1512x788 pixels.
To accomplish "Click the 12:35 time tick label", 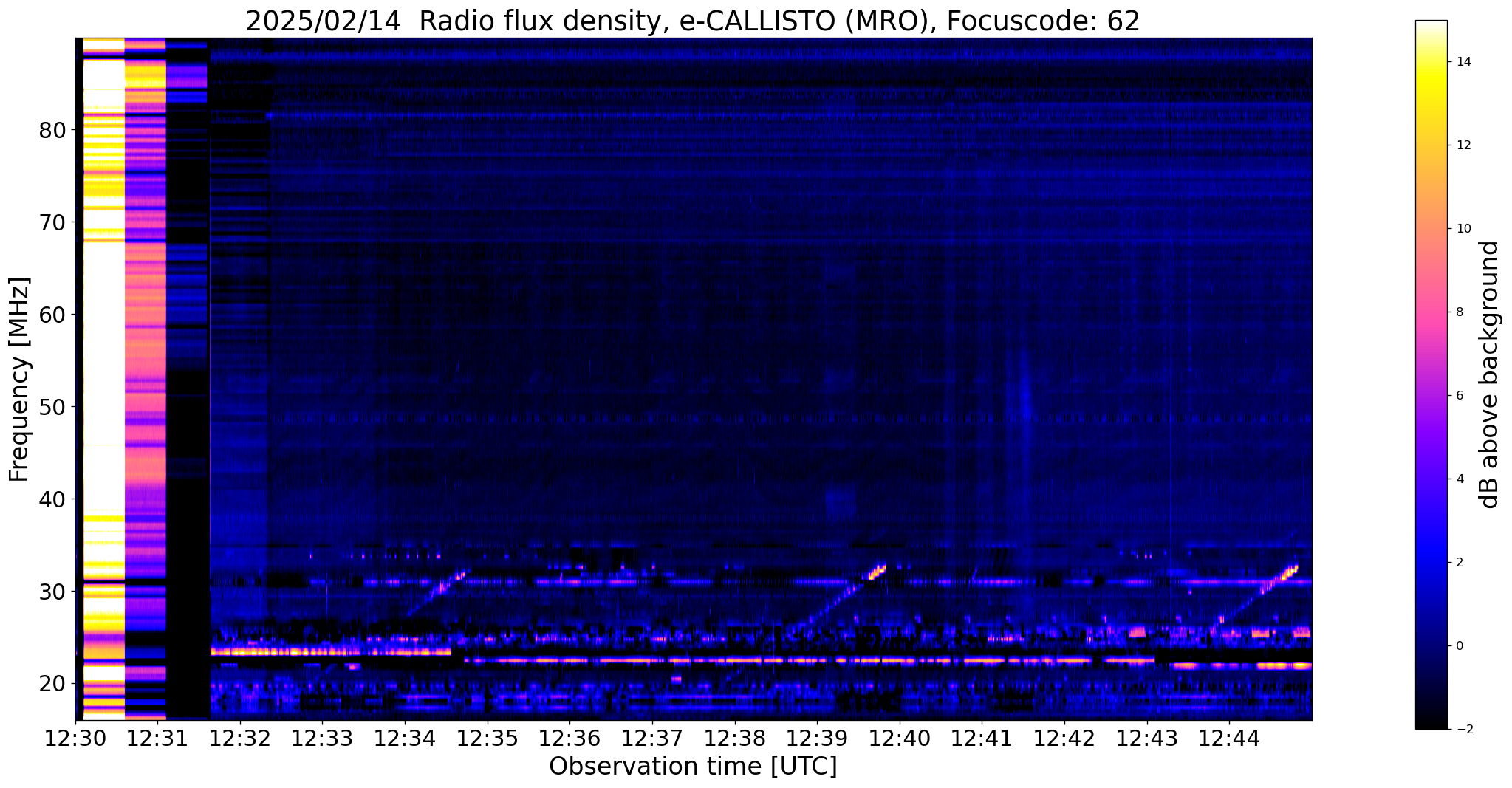I will [x=488, y=738].
